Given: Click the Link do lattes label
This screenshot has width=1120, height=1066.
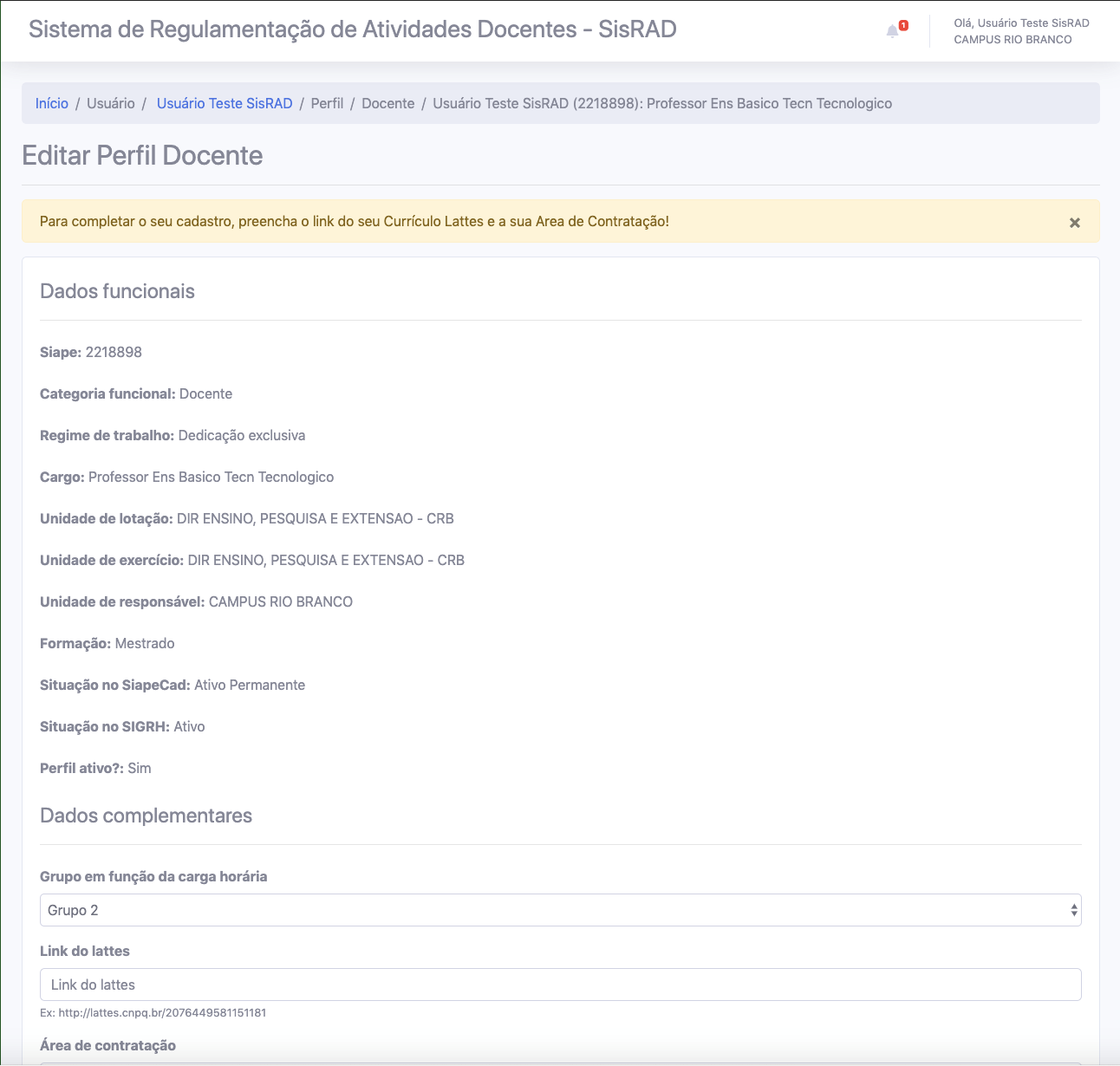Looking at the screenshot, I should (x=85, y=951).
